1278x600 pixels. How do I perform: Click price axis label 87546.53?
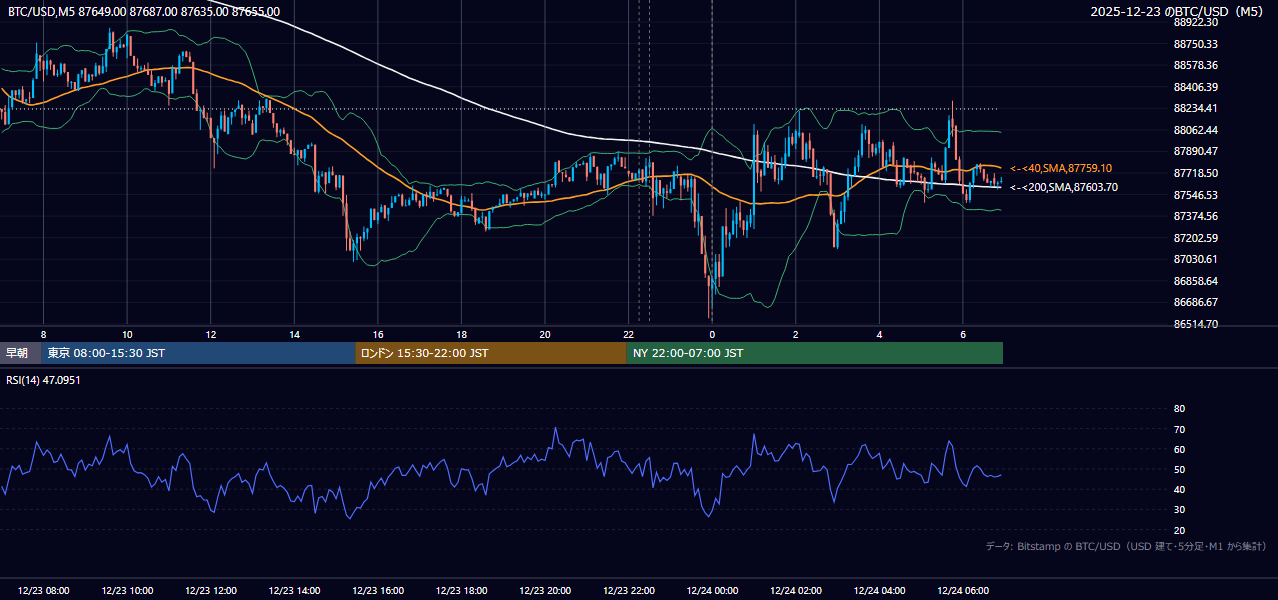(x=1196, y=195)
